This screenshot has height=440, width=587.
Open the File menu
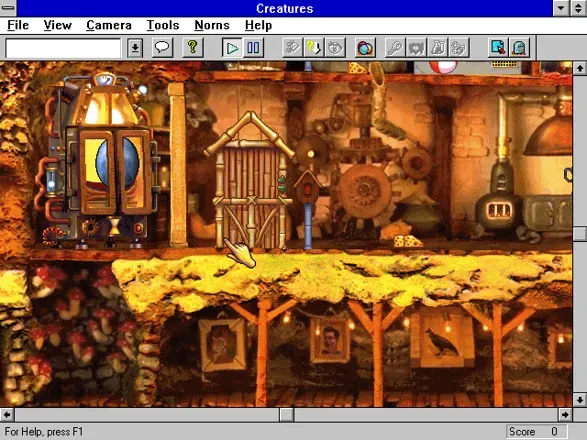point(18,25)
